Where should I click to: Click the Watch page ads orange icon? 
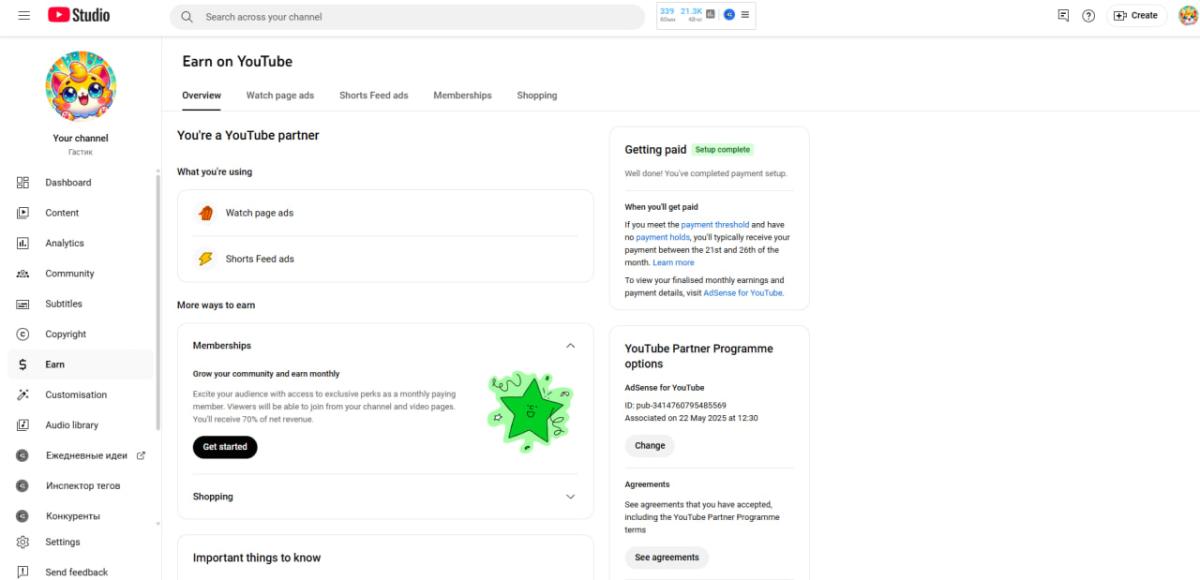tap(206, 213)
